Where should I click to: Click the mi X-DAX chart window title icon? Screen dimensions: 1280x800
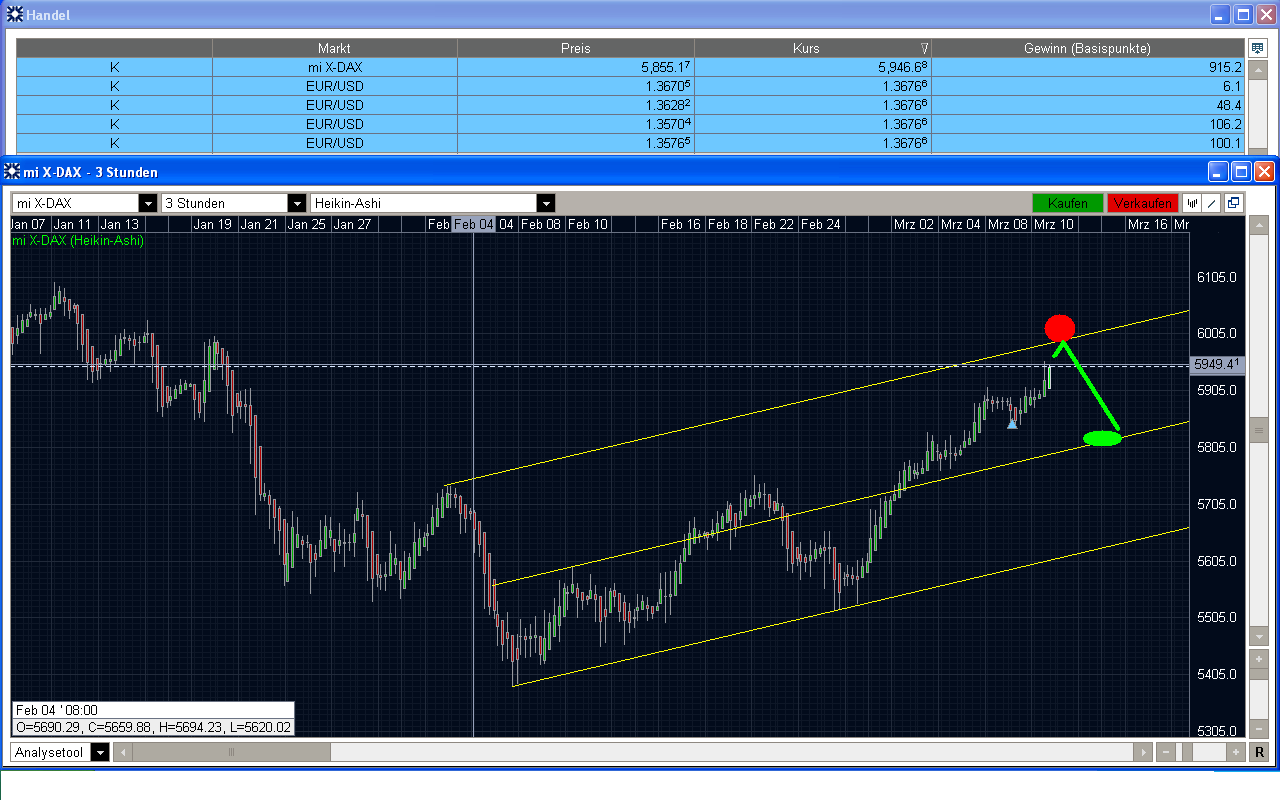click(x=13, y=172)
